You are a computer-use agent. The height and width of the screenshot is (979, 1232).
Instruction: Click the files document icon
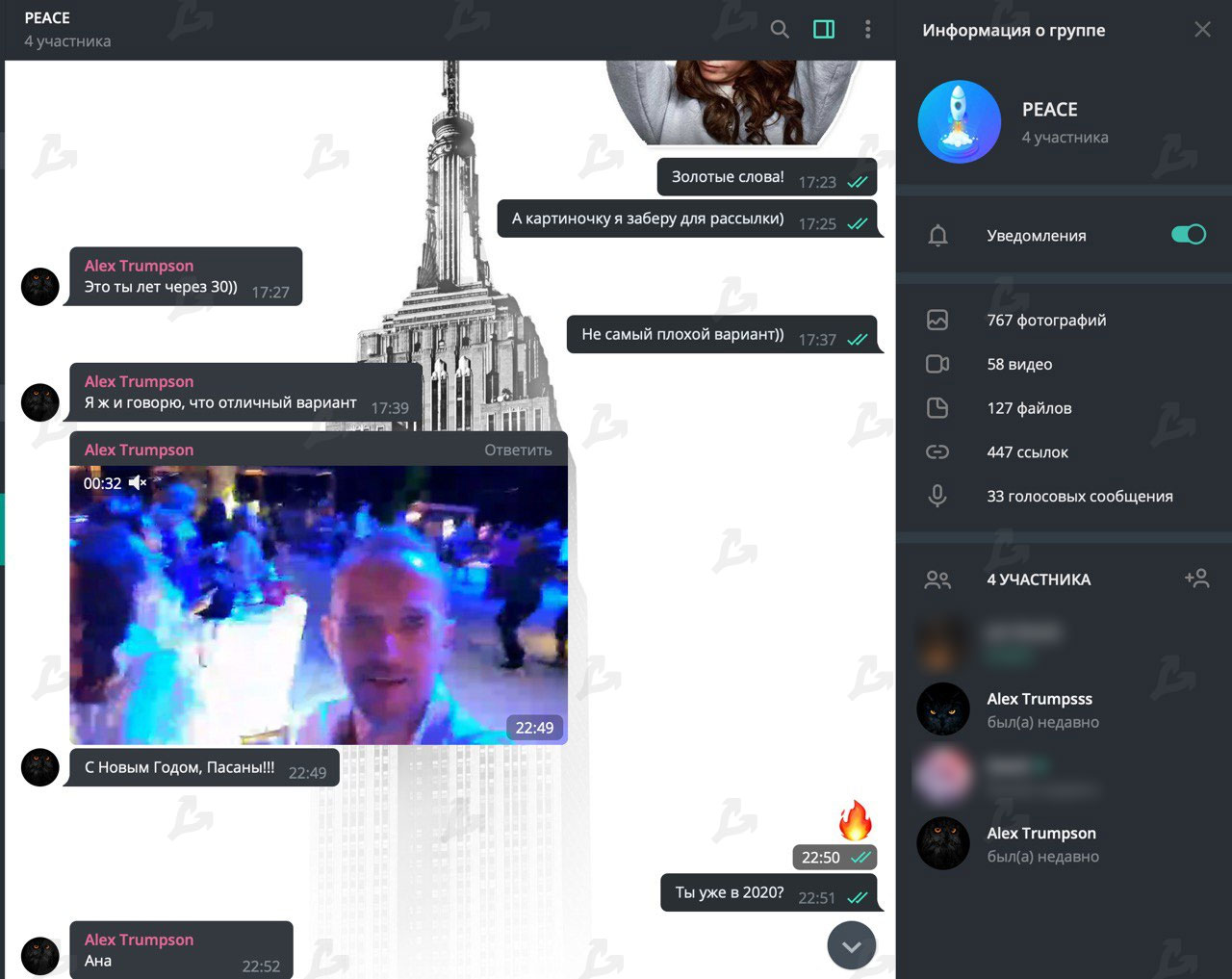tap(937, 408)
